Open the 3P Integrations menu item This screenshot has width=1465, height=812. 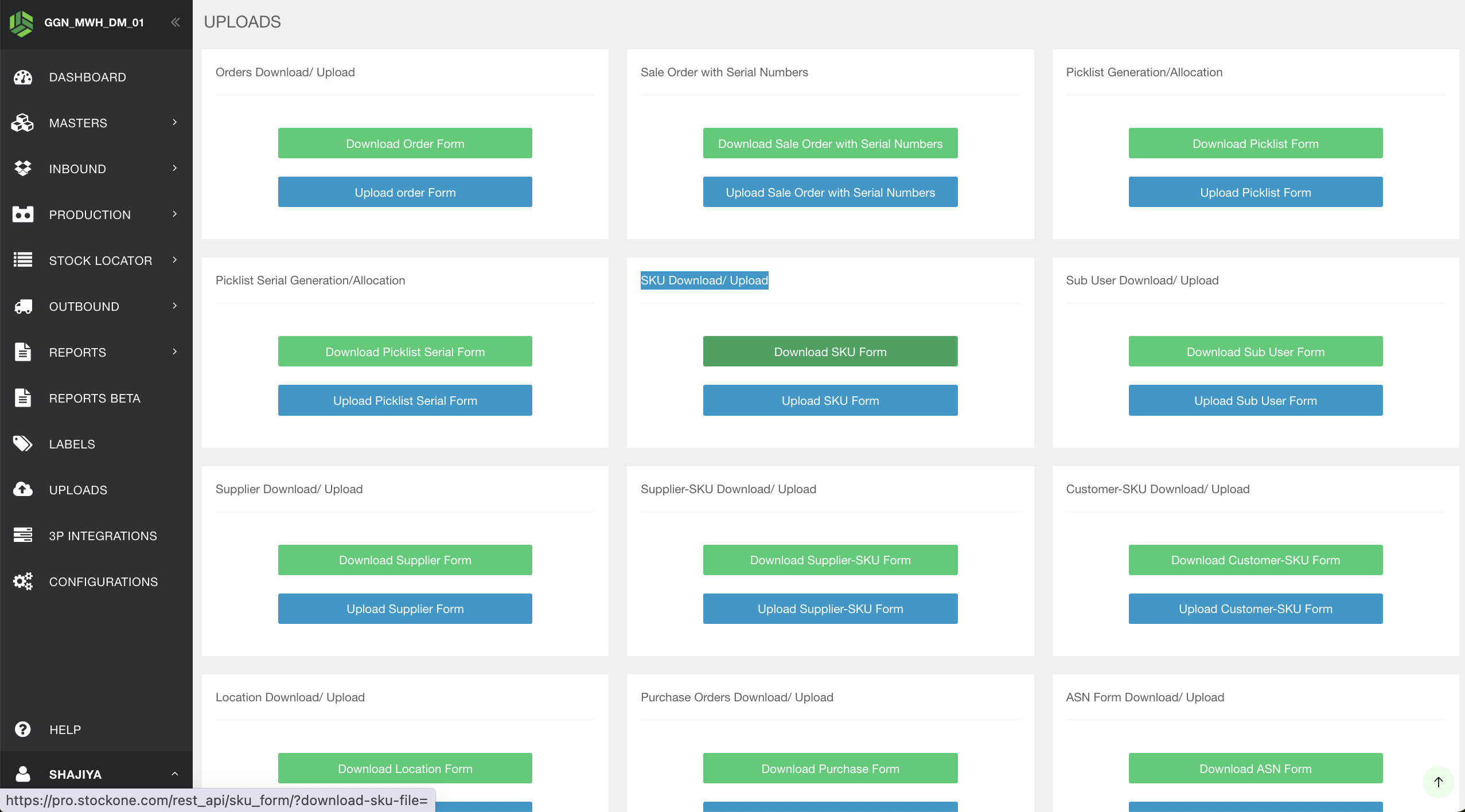pos(103,536)
